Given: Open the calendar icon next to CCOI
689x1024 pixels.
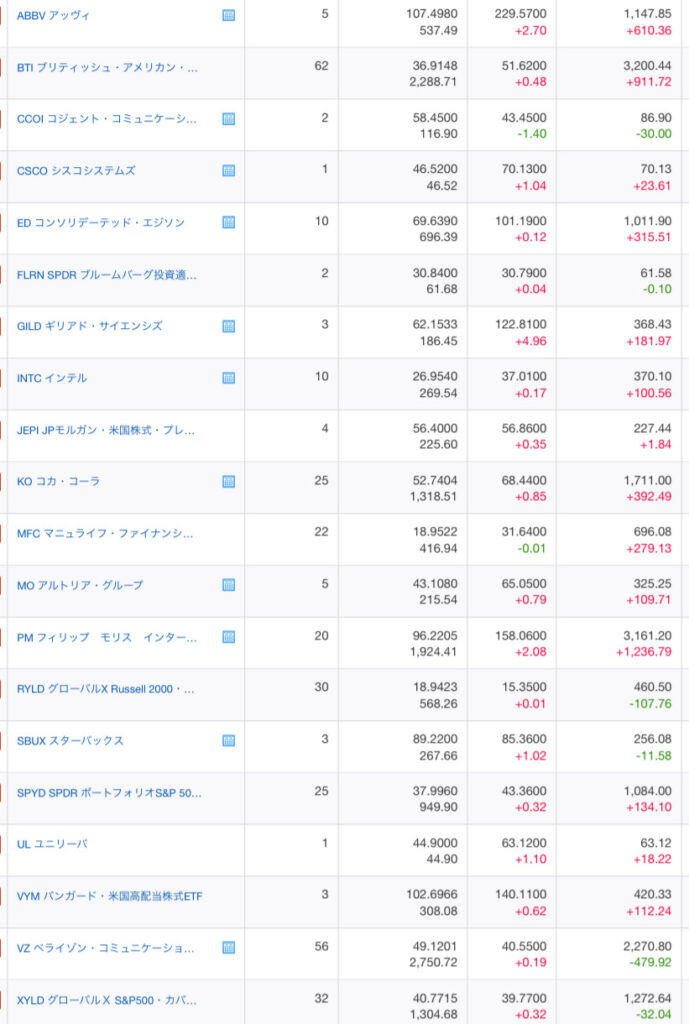Looking at the screenshot, I should (x=229, y=119).
